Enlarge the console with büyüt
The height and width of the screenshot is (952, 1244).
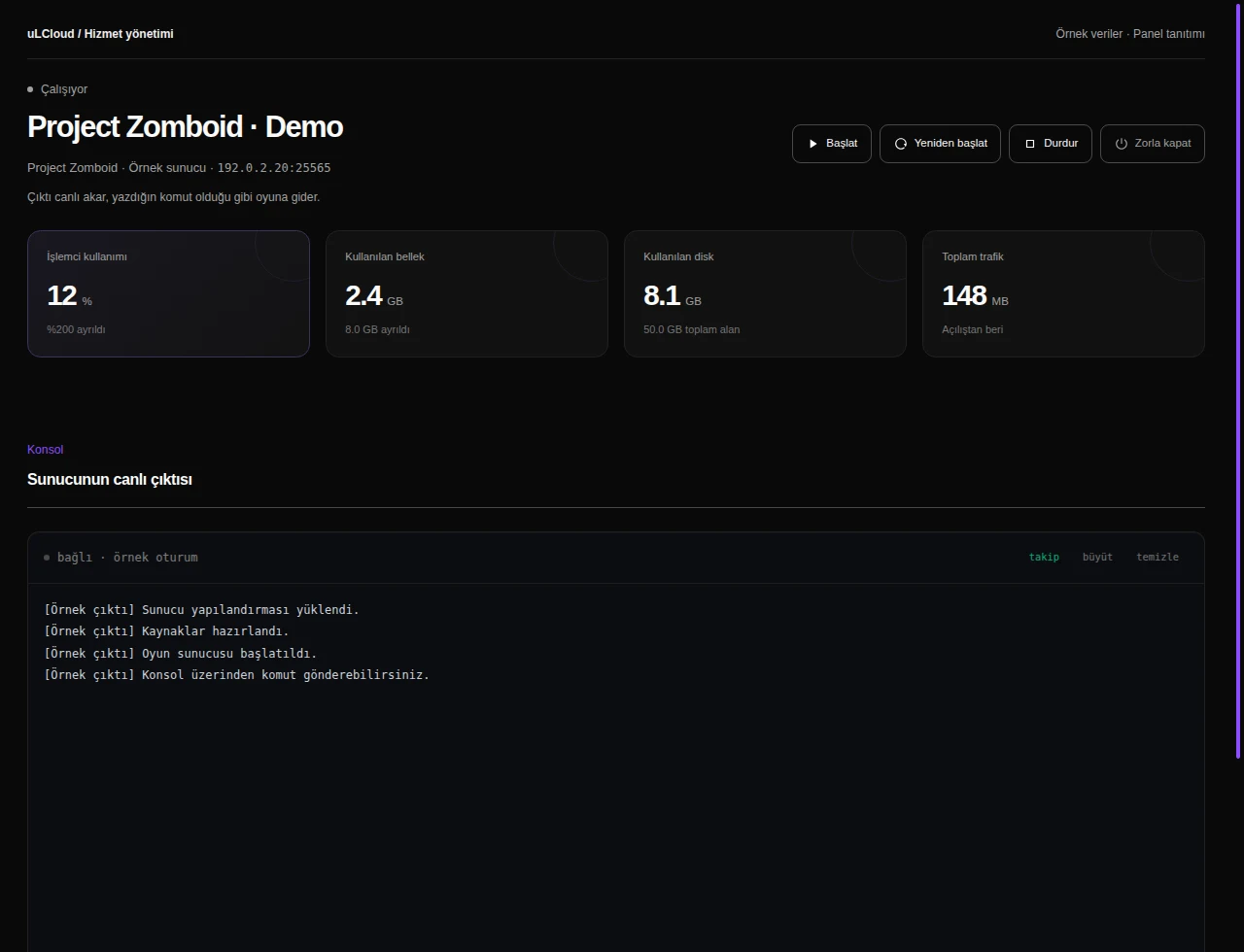pos(1097,557)
